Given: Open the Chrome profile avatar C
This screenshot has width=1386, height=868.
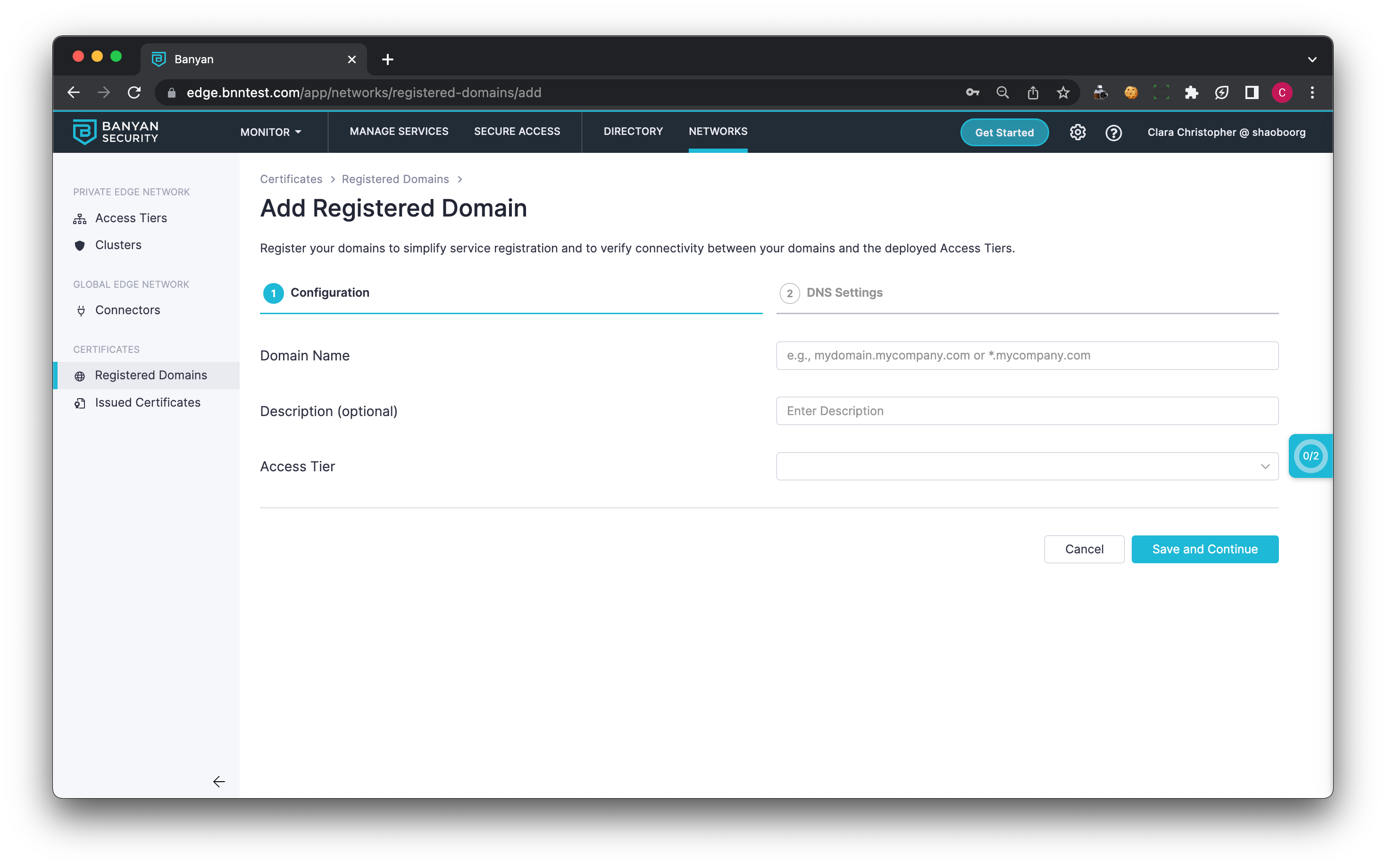Looking at the screenshot, I should pos(1282,92).
